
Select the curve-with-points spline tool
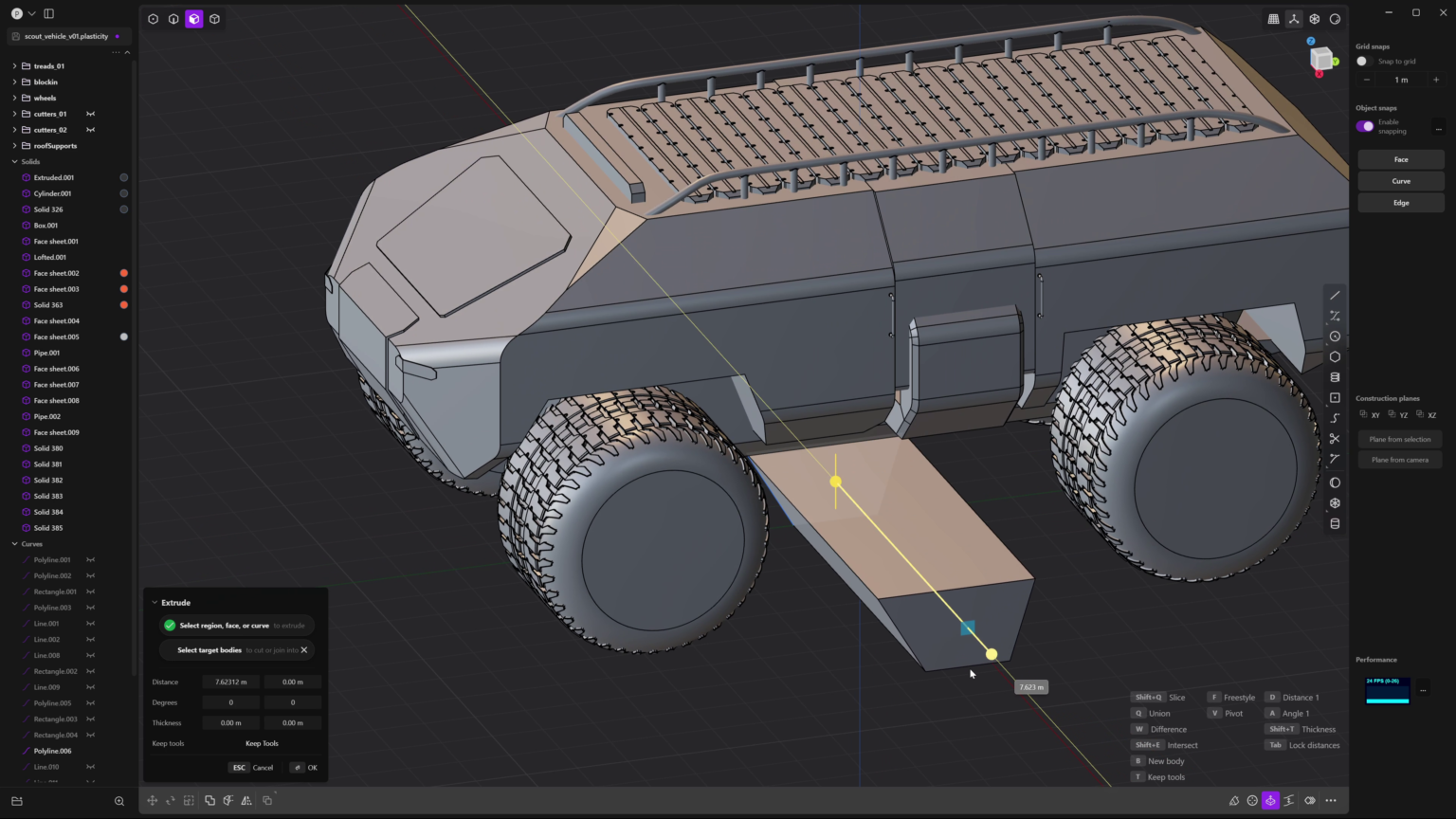pyautogui.click(x=1335, y=316)
